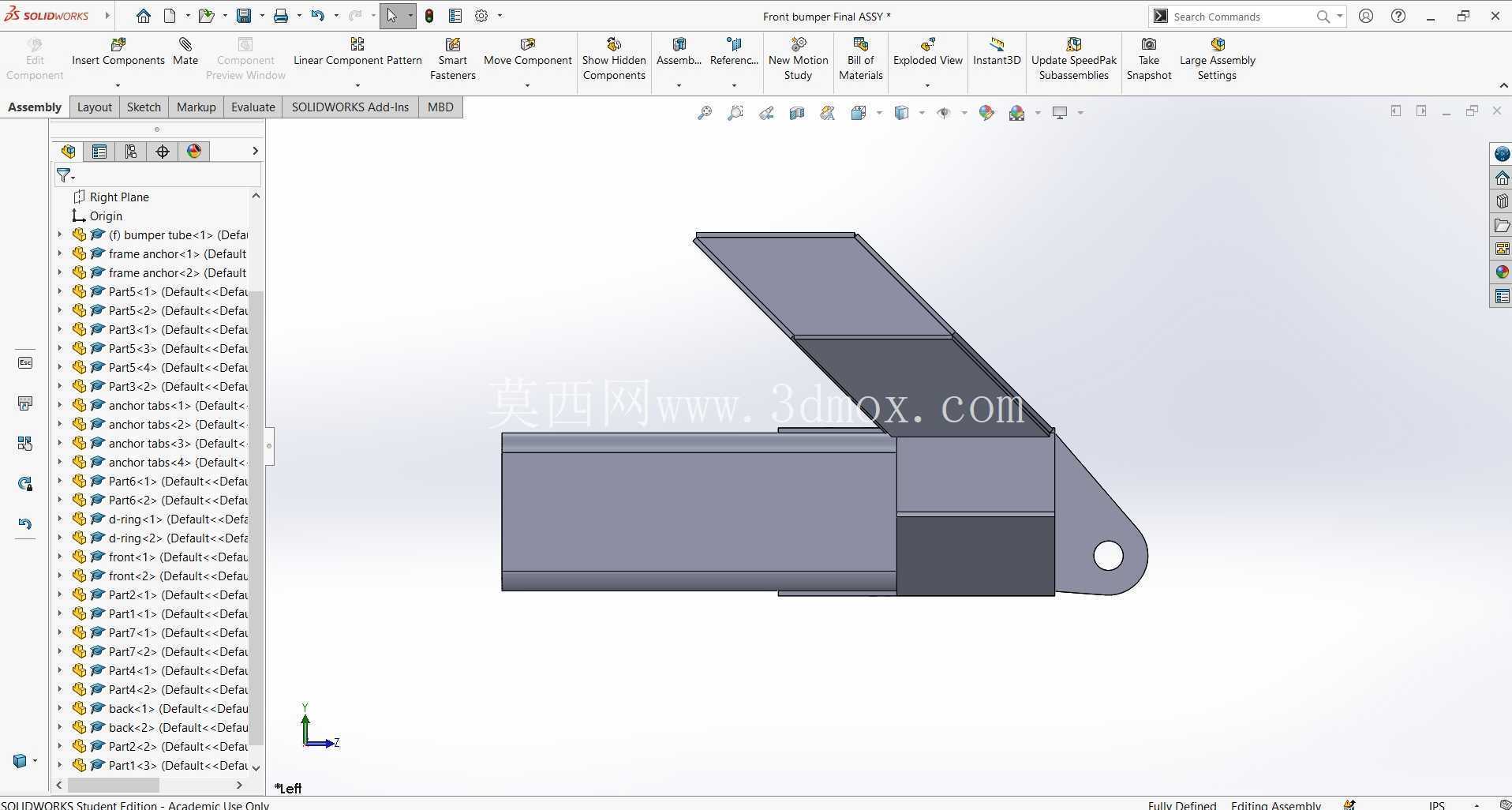Click Exploded View tool
Screen dimensions: 1512x810
coord(927,52)
